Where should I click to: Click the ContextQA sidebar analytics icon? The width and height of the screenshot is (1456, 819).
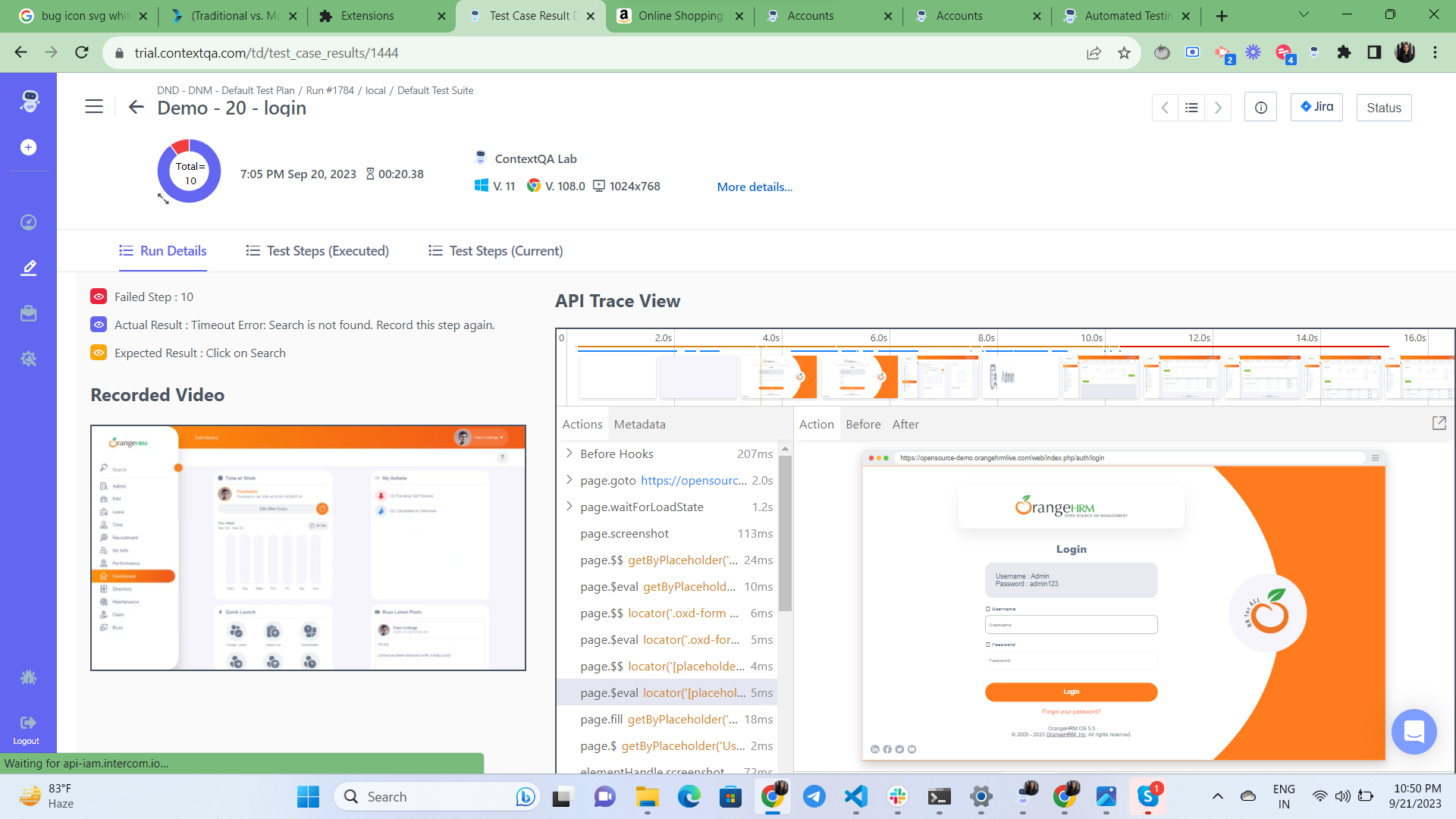(x=29, y=222)
